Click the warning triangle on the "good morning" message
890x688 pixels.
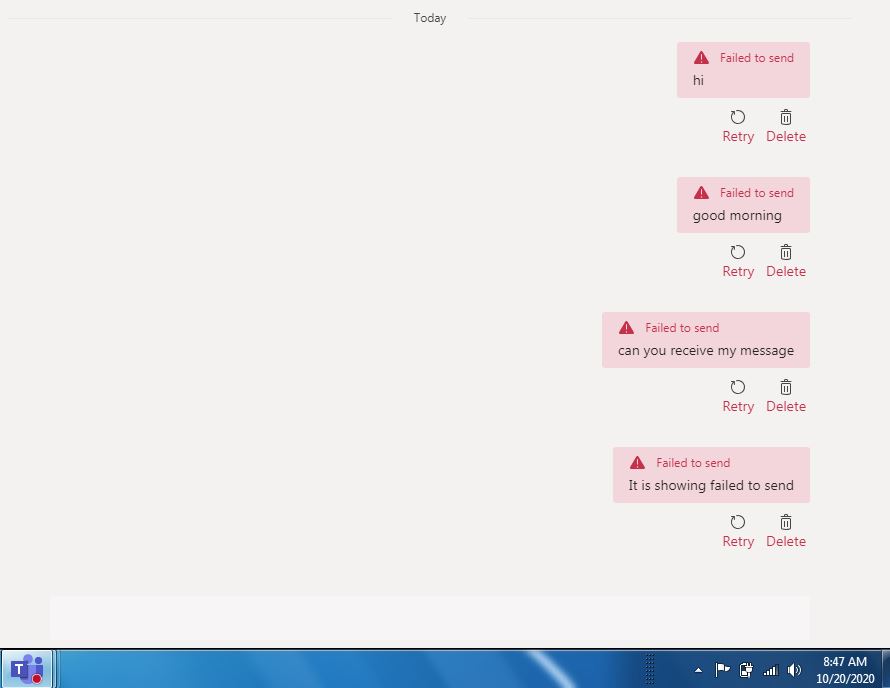[x=701, y=192]
